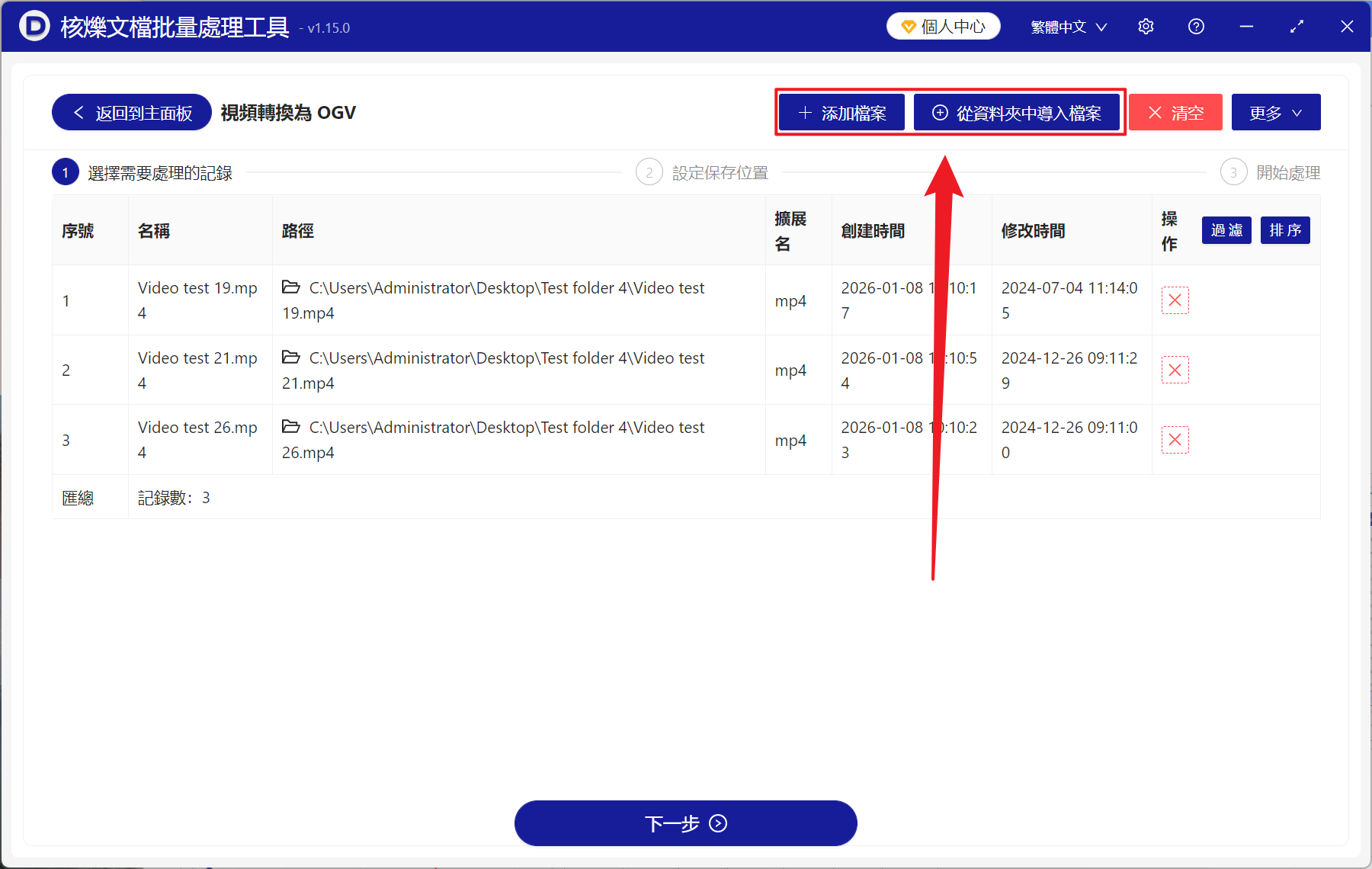Click the fullscreen expand icon in title bar
The width and height of the screenshot is (1372, 869).
[1297, 26]
